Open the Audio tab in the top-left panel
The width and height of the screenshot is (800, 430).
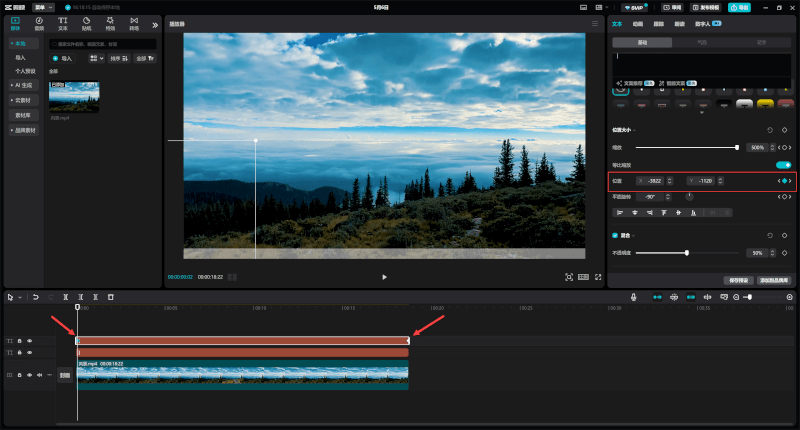click(39, 23)
